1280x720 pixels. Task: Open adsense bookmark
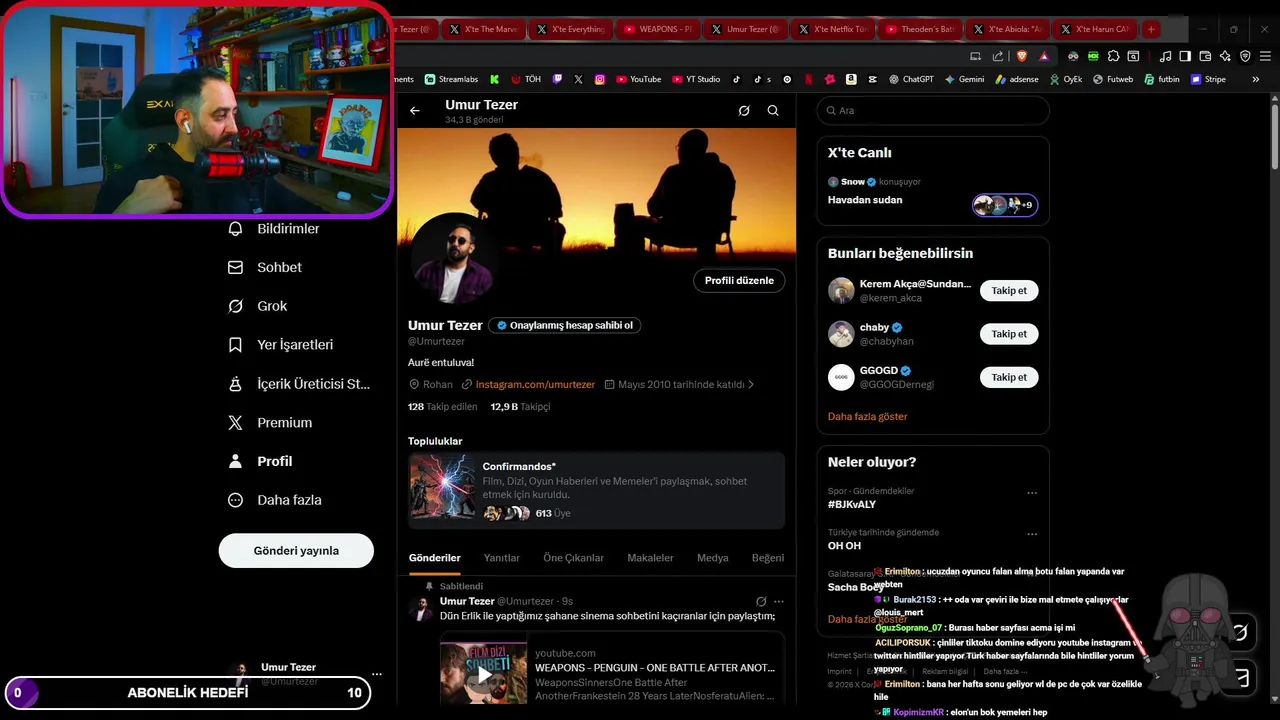[1017, 79]
